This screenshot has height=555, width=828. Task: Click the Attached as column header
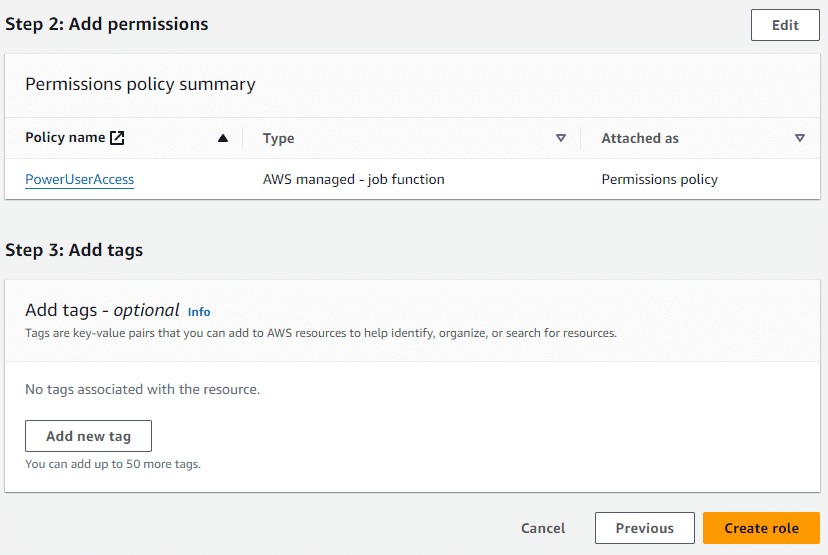(640, 138)
